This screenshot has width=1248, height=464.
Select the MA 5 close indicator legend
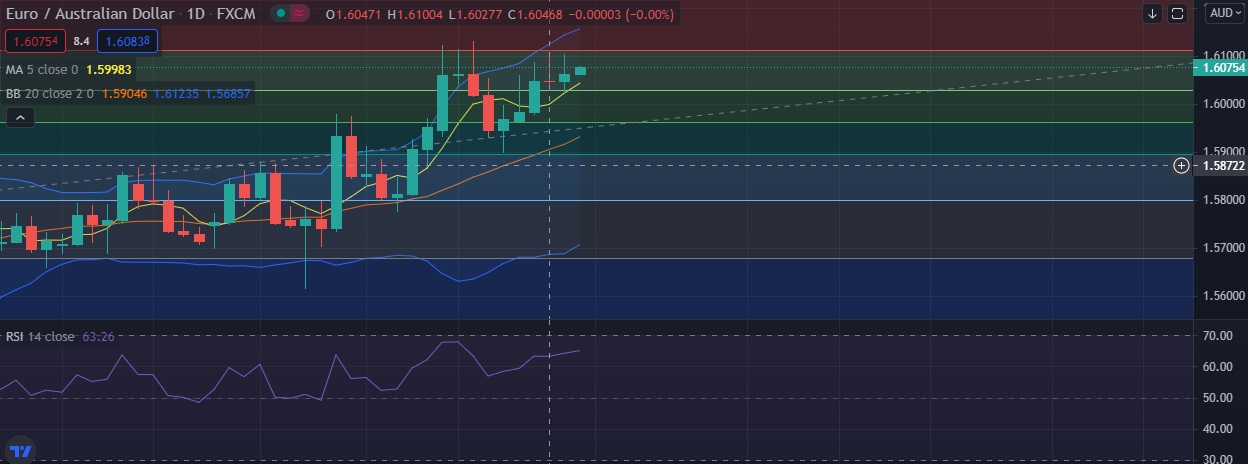tap(42, 70)
